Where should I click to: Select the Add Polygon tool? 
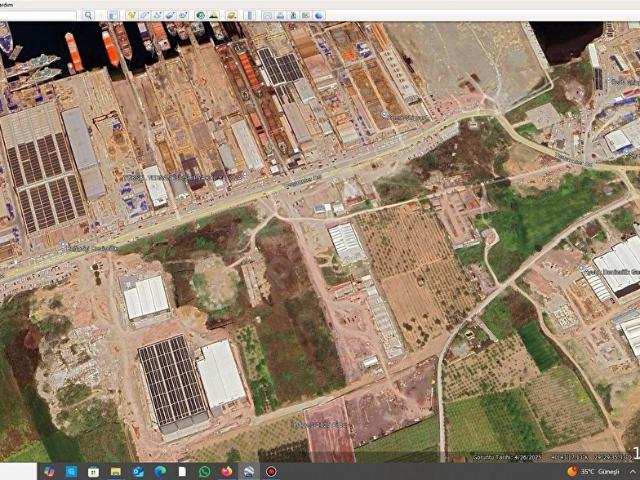coord(145,16)
